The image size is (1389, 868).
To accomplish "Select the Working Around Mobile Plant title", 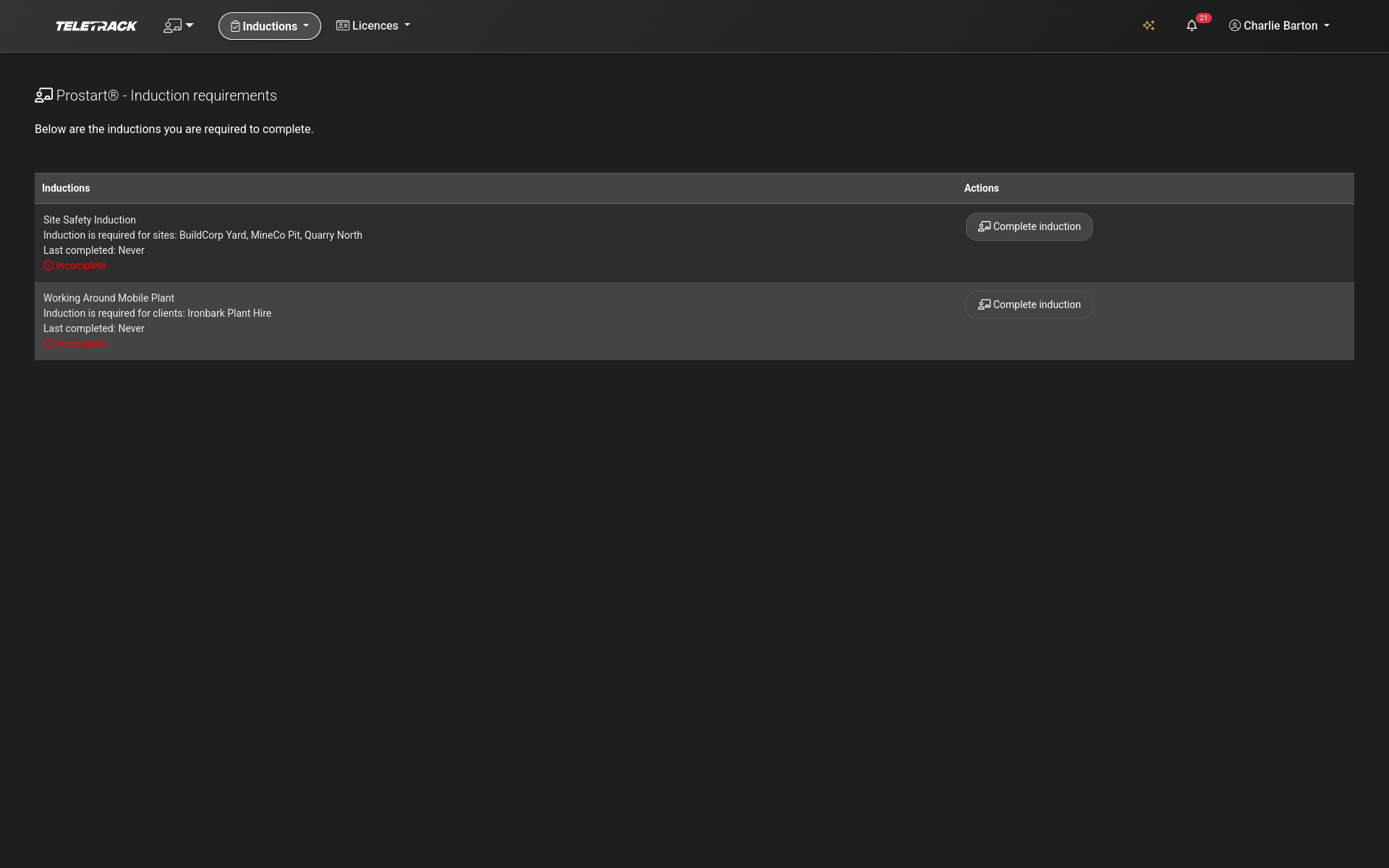I will pos(109,298).
